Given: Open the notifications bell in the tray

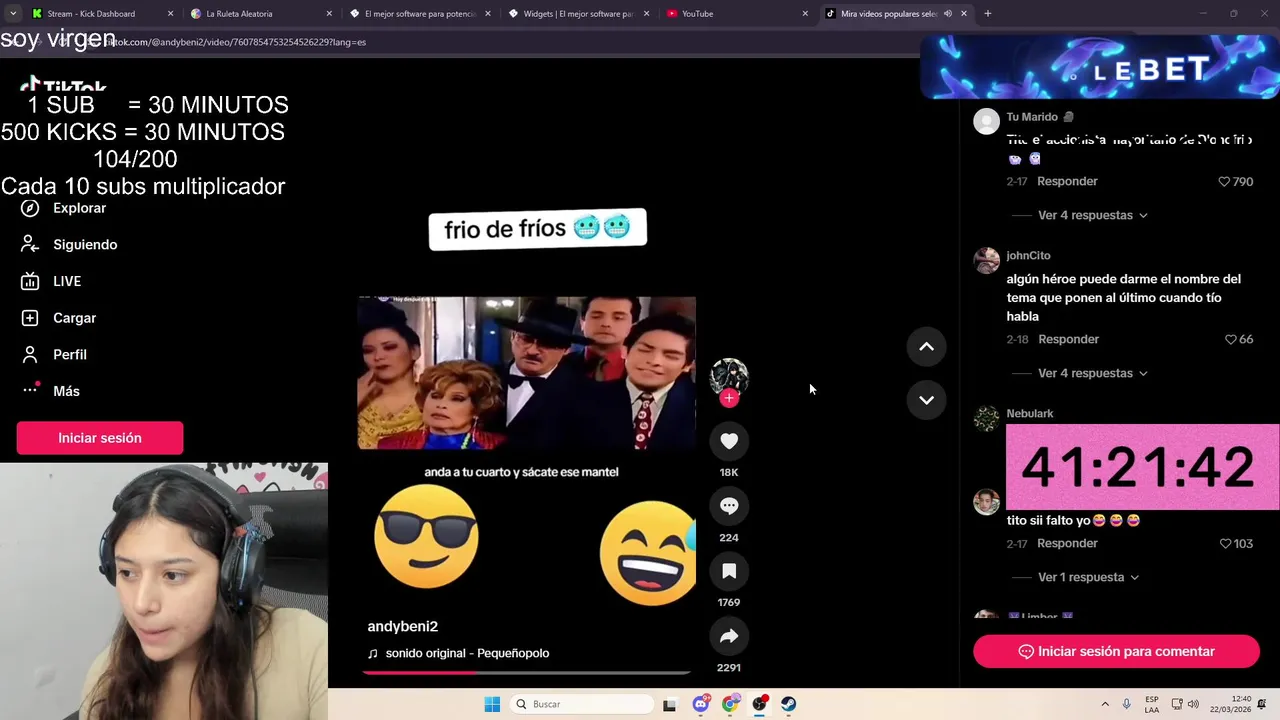Looking at the screenshot, I should pos(1262,704).
